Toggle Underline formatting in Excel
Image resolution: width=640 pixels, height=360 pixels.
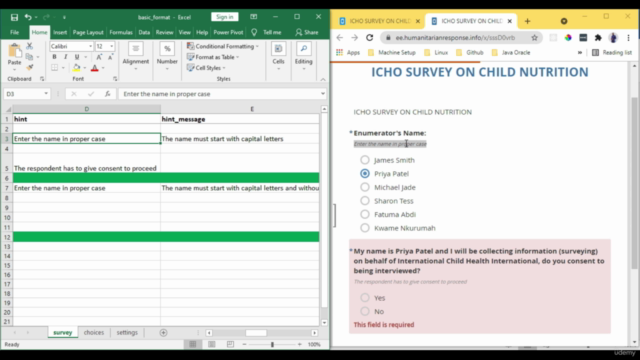click(x=76, y=57)
